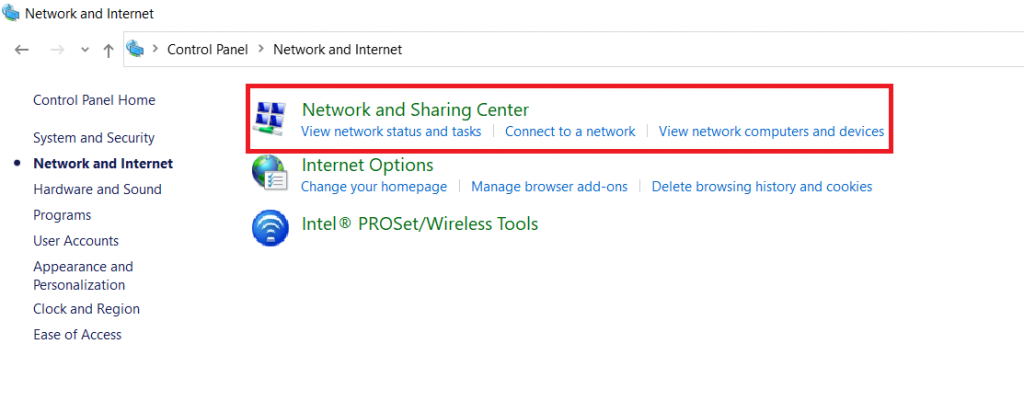1024x401 pixels.
Task: Click the Change your homepage link
Action: click(374, 187)
